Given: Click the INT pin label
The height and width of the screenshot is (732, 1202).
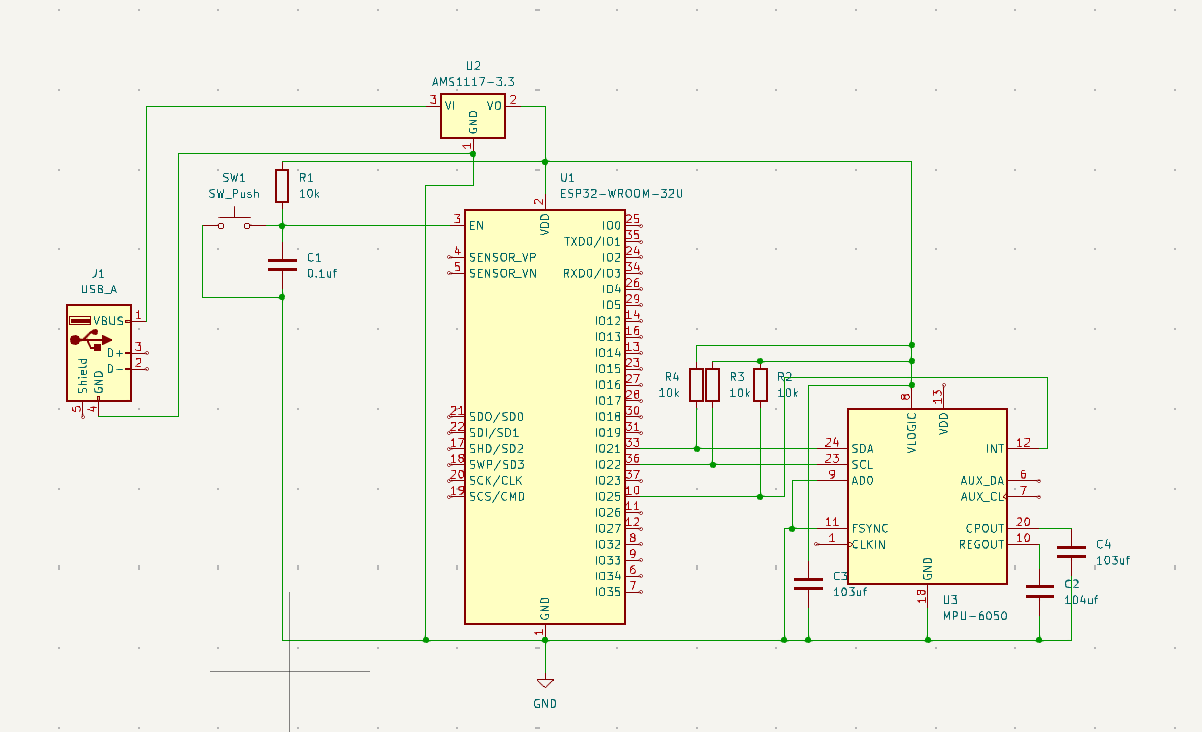Looking at the screenshot, I should [994, 449].
